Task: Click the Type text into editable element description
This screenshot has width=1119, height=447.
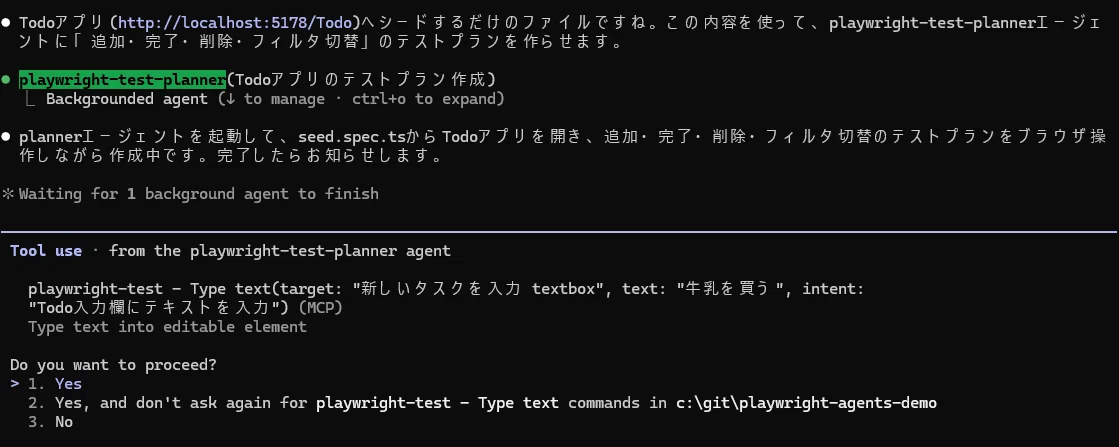Action: [x=167, y=327]
